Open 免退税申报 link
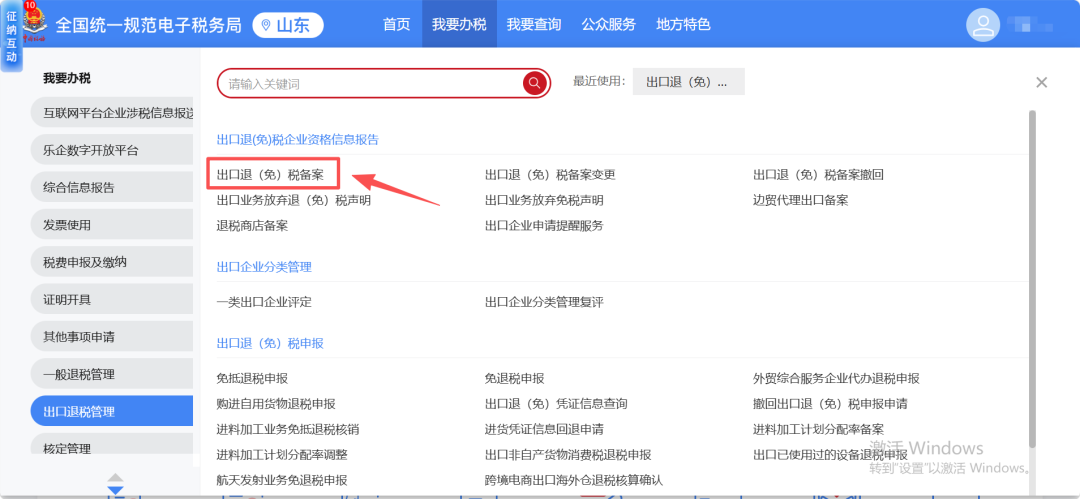The image size is (1080, 499). coord(515,378)
